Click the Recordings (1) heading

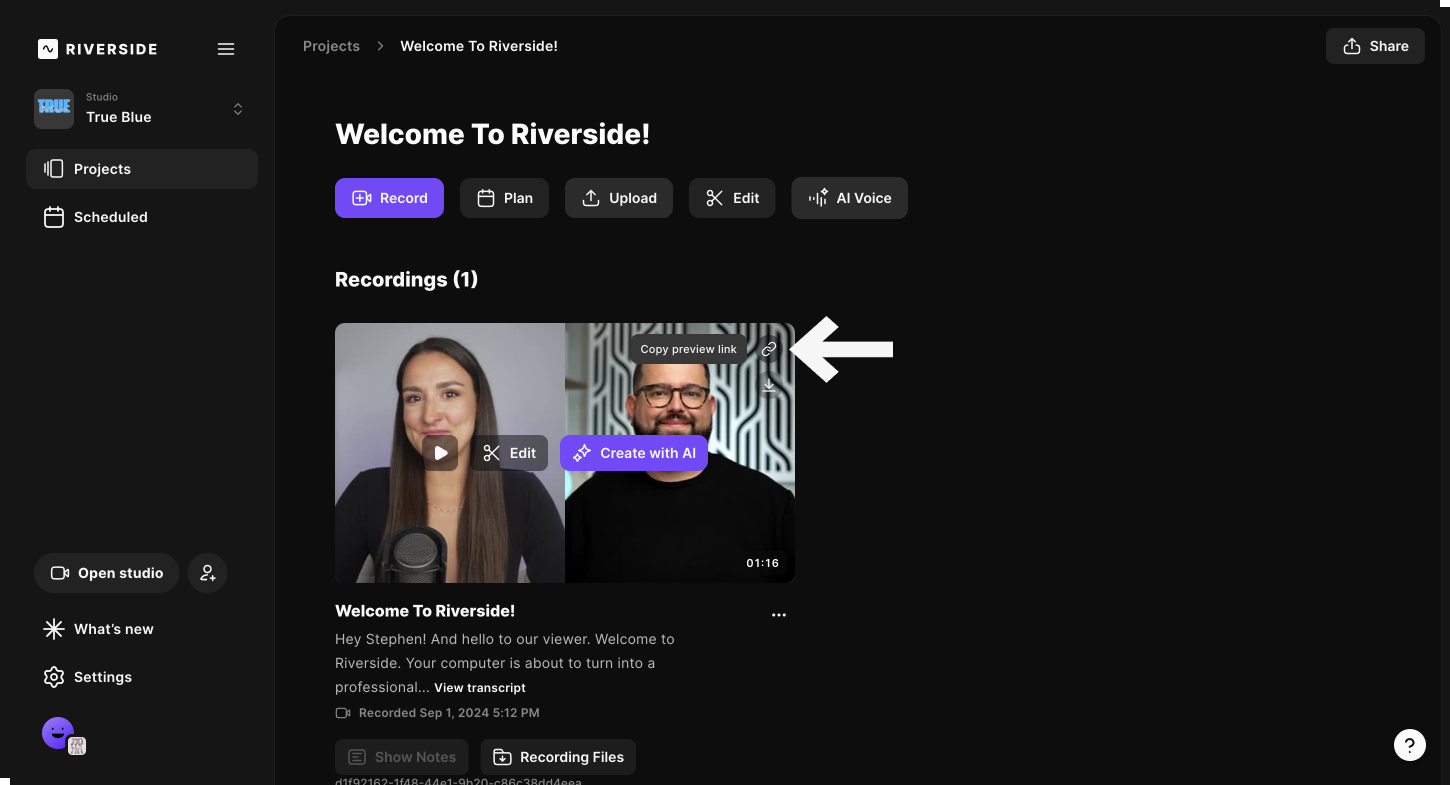407,280
